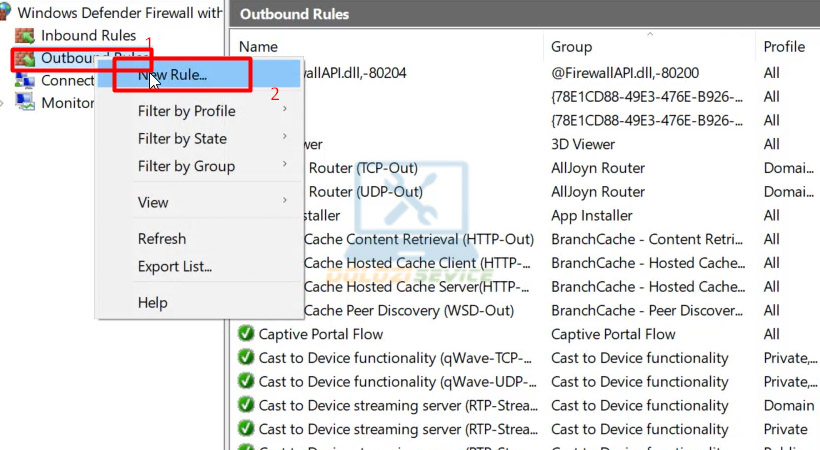Open Help from the context menu

click(x=153, y=302)
